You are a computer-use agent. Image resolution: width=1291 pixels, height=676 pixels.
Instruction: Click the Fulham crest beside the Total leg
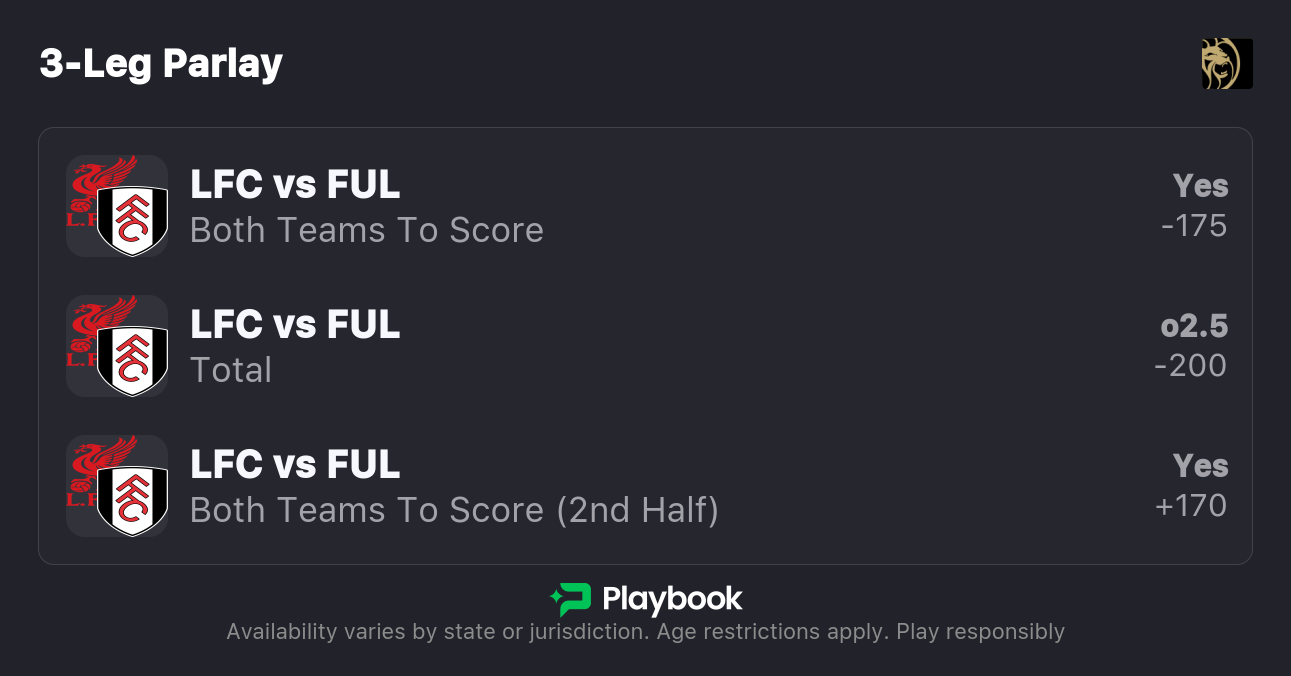(132, 359)
